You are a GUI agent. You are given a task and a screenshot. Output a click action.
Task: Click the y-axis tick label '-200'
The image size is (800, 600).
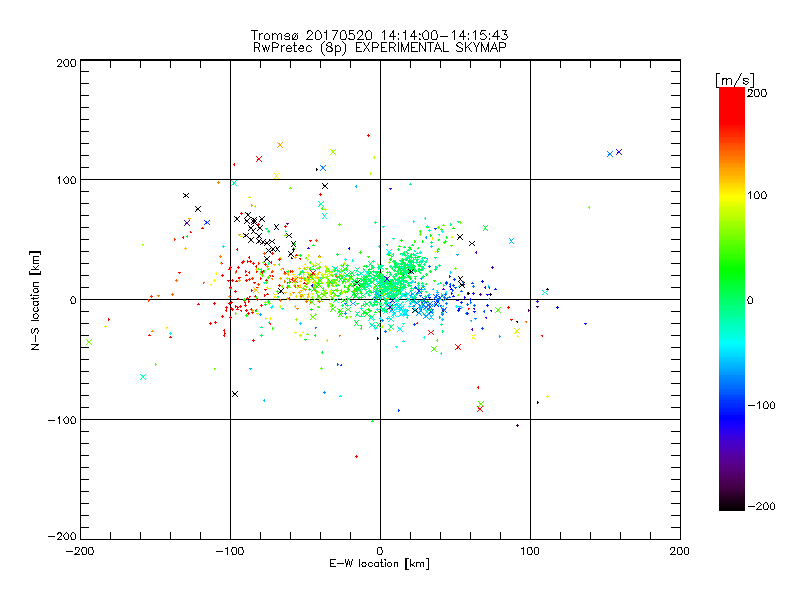coord(62,536)
